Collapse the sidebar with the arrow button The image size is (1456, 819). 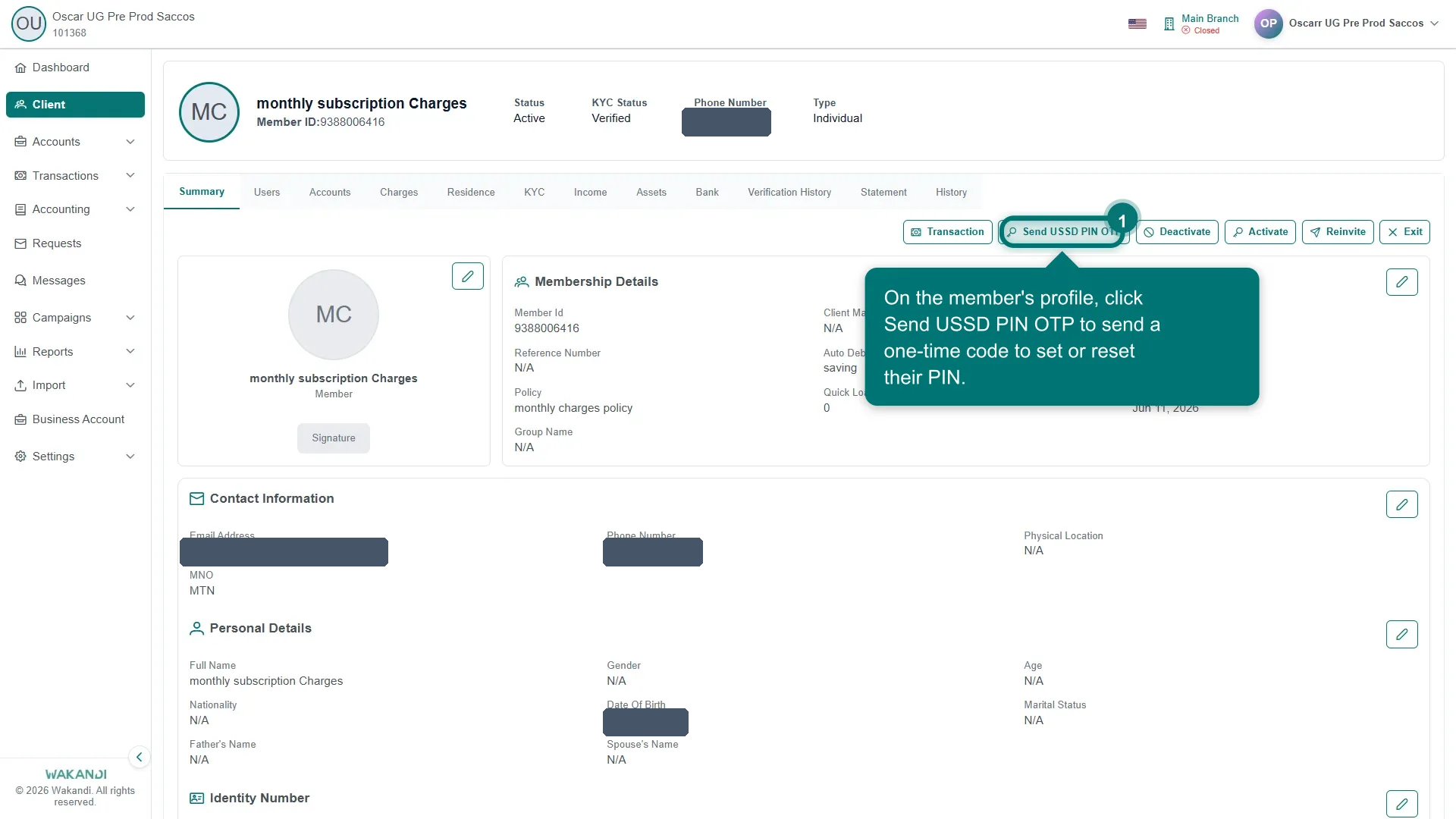(x=139, y=757)
